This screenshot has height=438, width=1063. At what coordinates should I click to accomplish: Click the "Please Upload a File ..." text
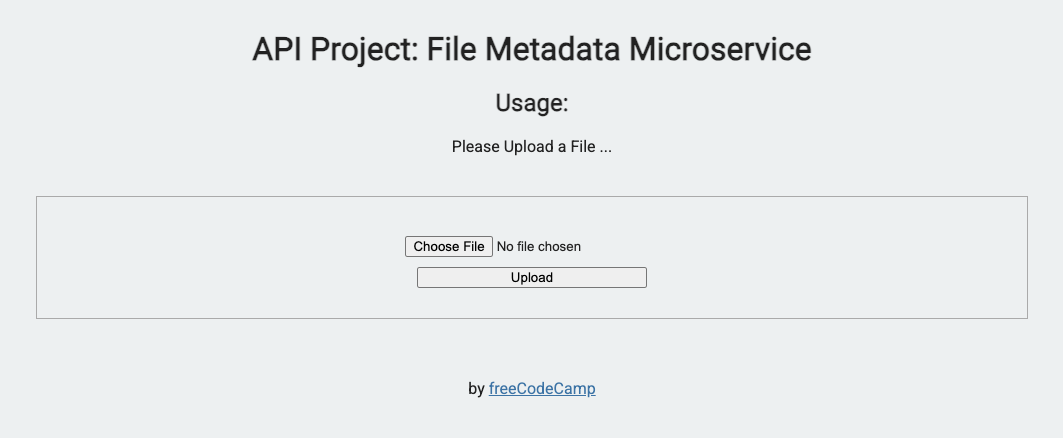click(x=532, y=146)
